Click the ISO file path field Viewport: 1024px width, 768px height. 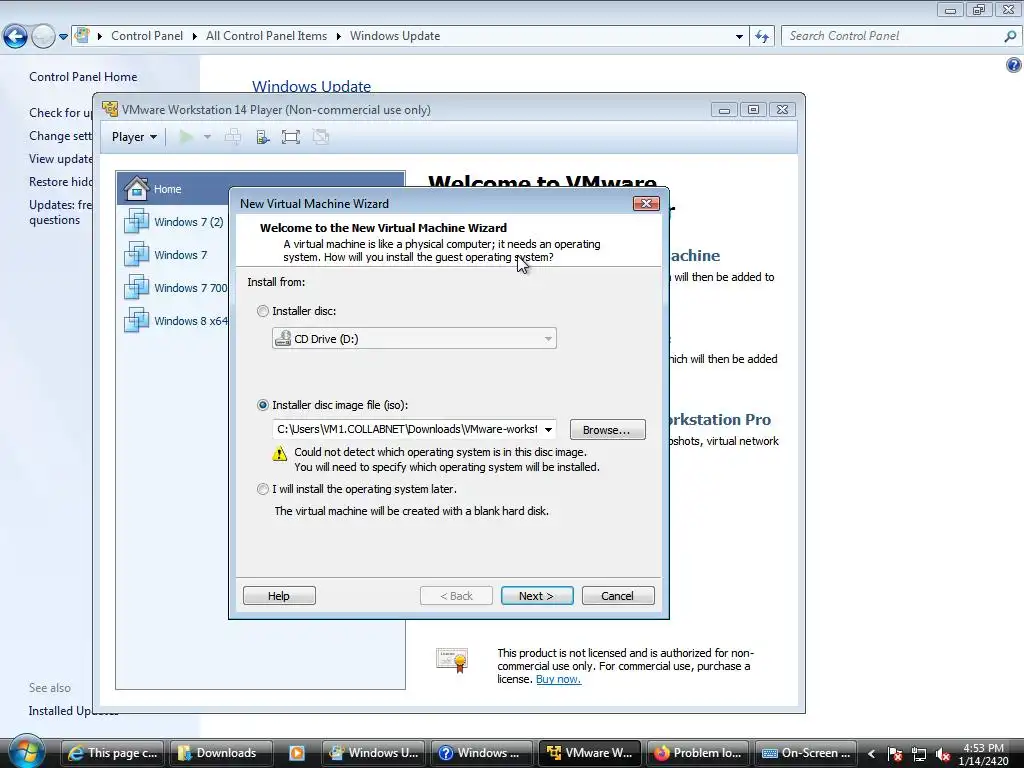[407, 429]
